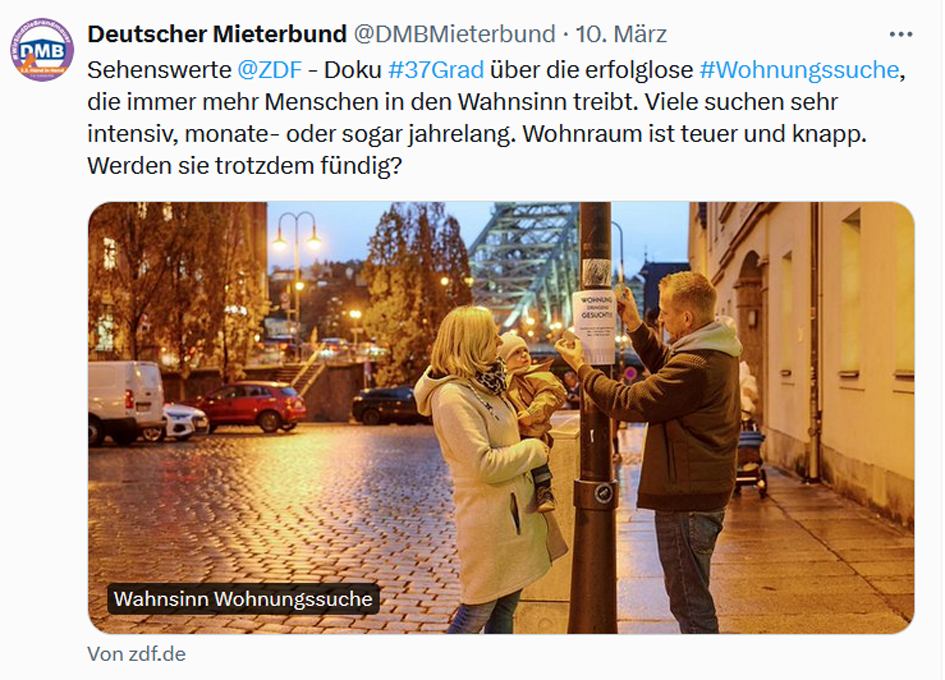This screenshot has height=680, width=945.
Task: Visit the Von zdf.de source link
Action: click(137, 654)
